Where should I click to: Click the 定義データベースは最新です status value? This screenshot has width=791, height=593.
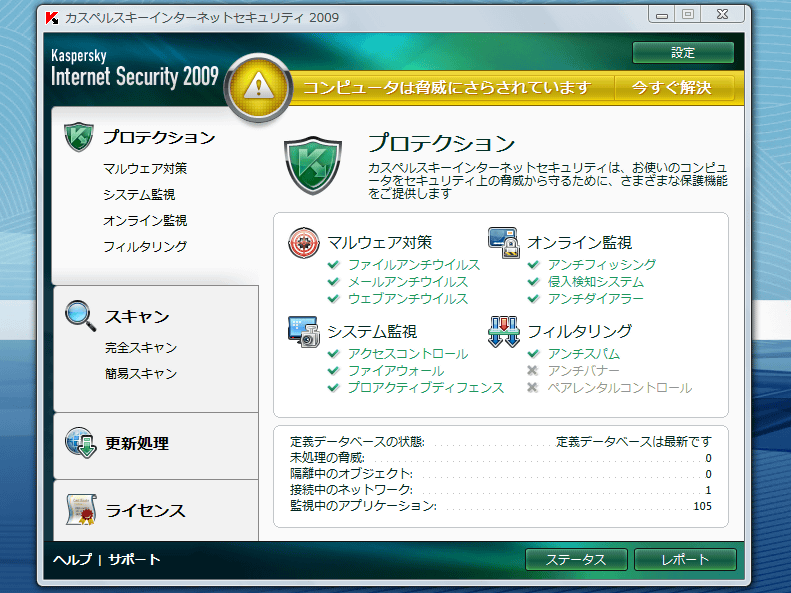coord(634,442)
